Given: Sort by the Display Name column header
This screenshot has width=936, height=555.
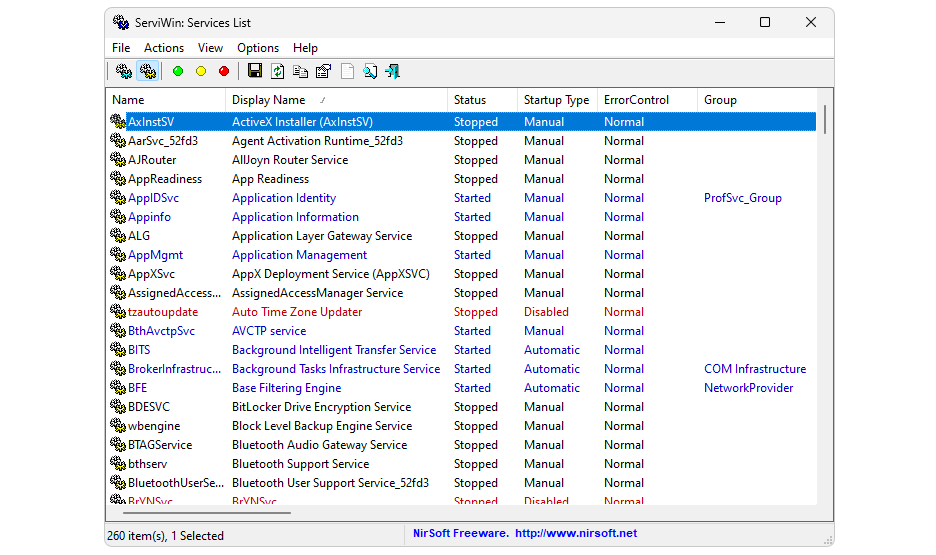Looking at the screenshot, I should click(x=268, y=100).
